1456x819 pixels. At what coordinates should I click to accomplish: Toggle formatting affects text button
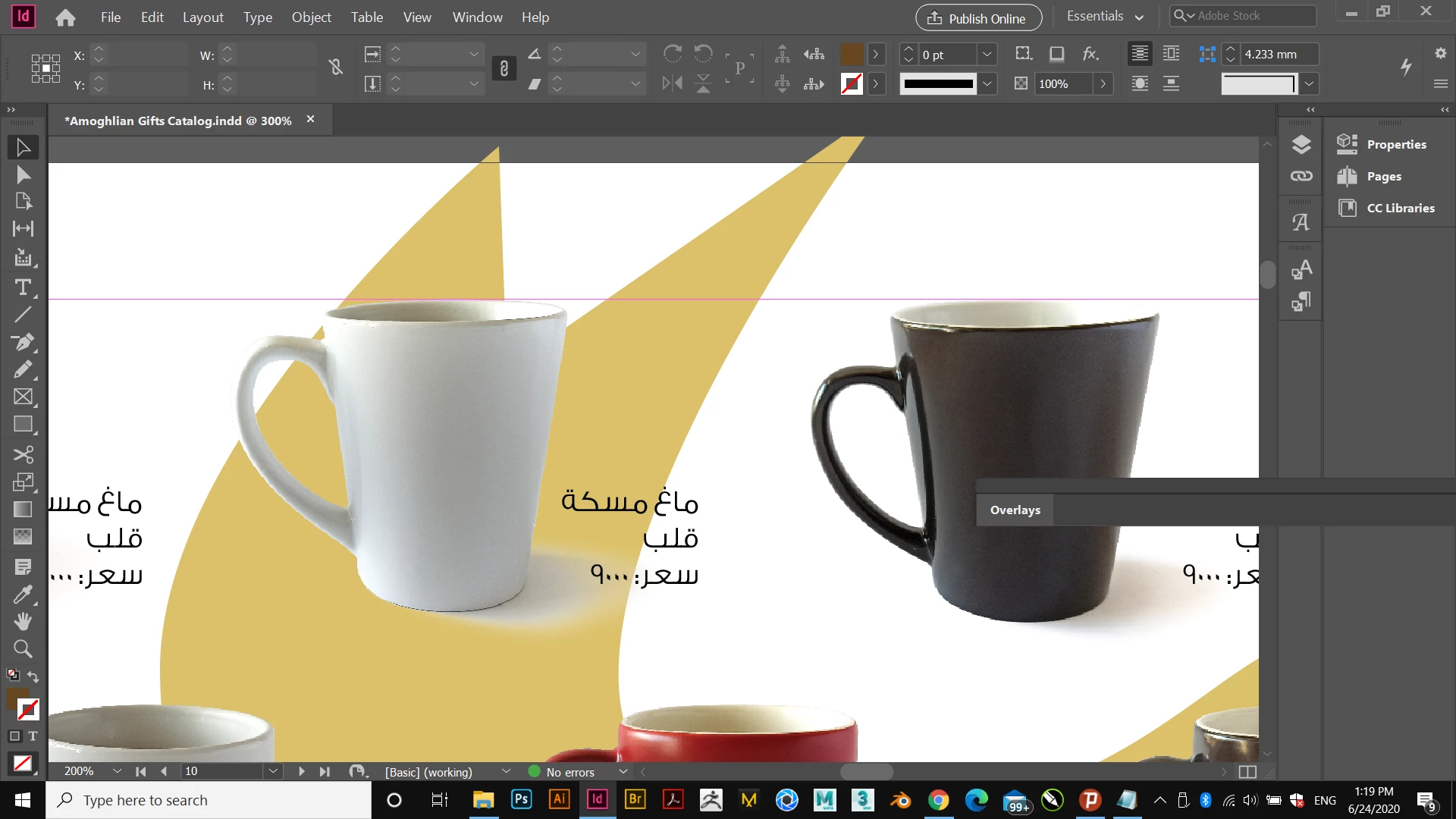click(33, 736)
